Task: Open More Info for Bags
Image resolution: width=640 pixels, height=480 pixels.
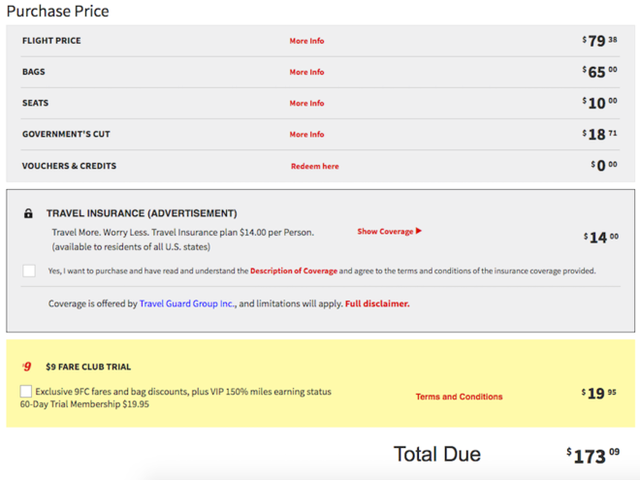Action: click(x=307, y=72)
